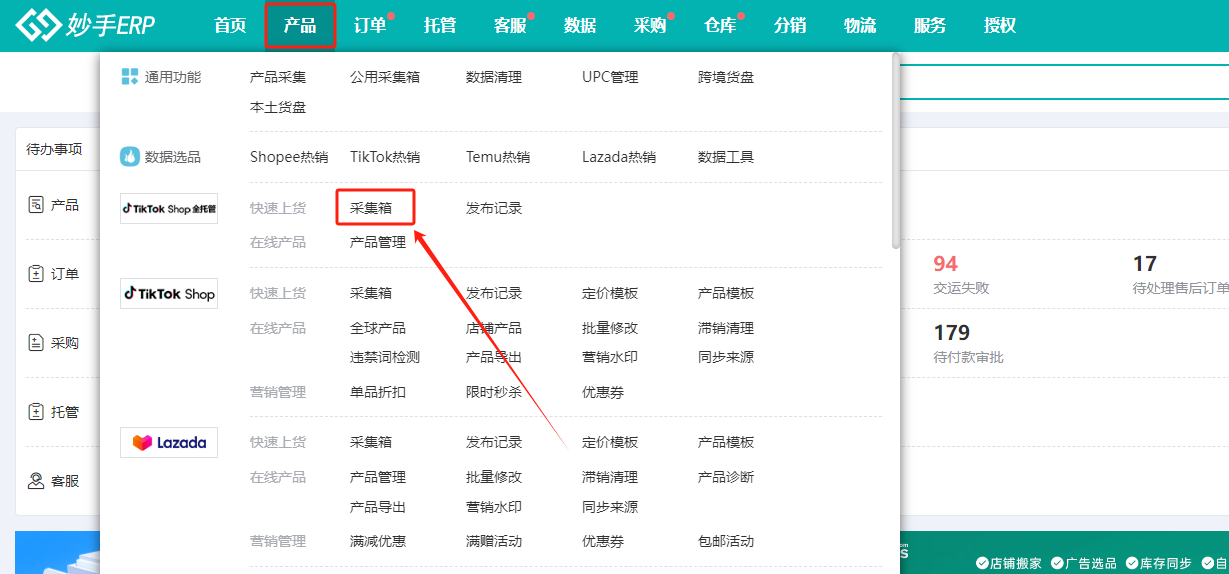The width and height of the screenshot is (1229, 574).
Task: Click the dropdown menu scrollbar
Action: tap(896, 152)
